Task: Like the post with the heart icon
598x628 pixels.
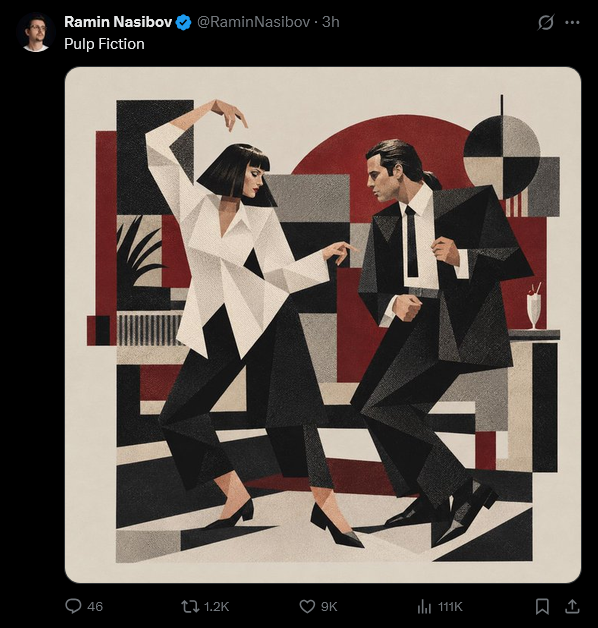Action: (x=307, y=606)
